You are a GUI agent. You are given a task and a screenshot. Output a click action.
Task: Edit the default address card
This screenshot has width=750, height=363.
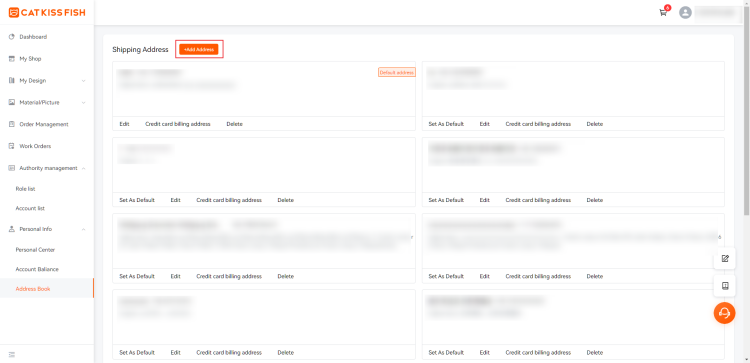point(124,124)
